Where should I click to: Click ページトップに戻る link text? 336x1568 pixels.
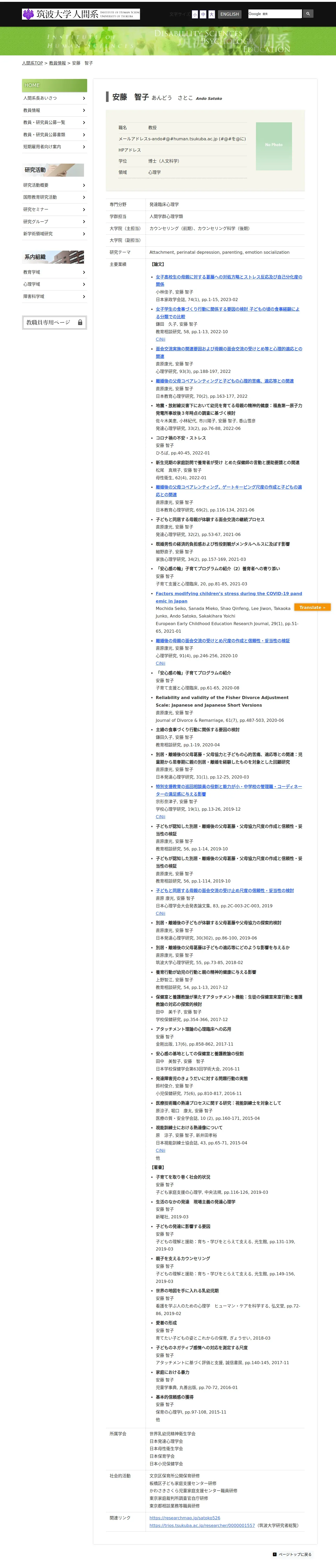pyautogui.click(x=295, y=1555)
